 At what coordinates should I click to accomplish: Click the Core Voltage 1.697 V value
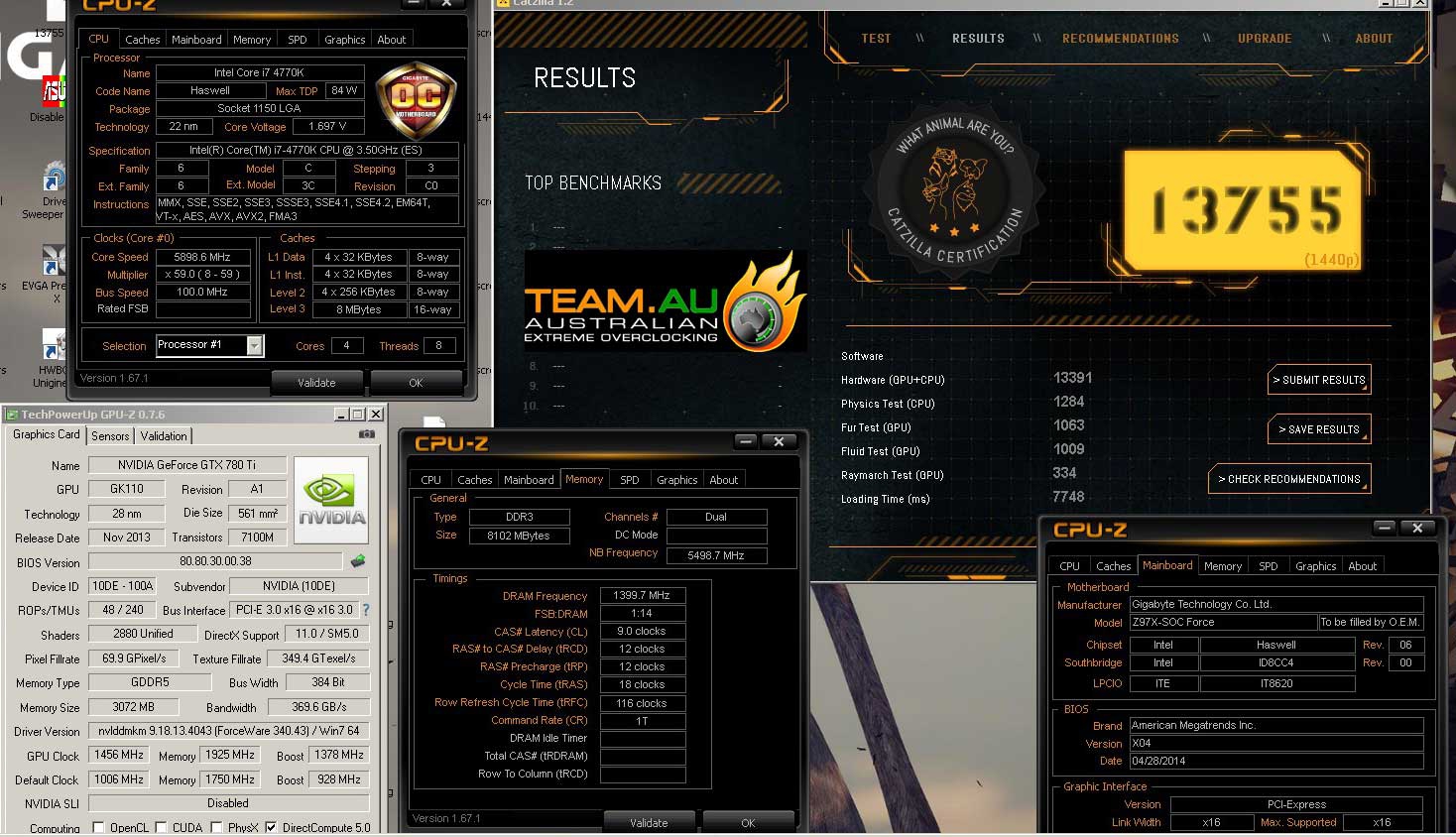(x=327, y=127)
